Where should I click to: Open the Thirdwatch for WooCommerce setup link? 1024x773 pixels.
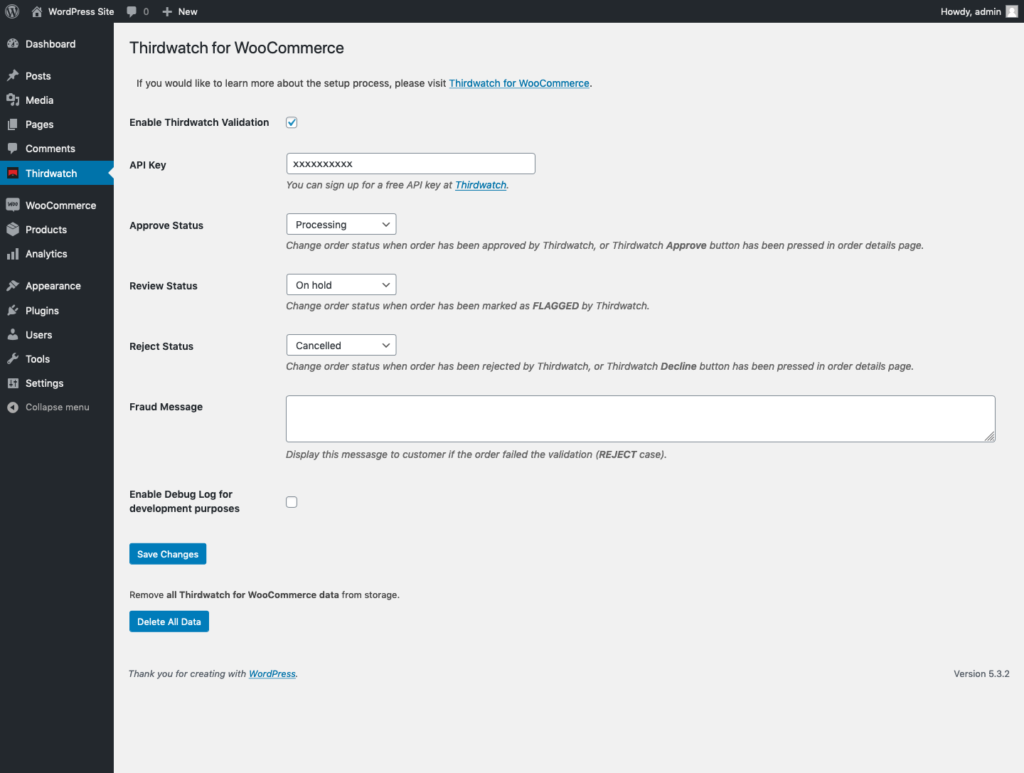(x=519, y=83)
